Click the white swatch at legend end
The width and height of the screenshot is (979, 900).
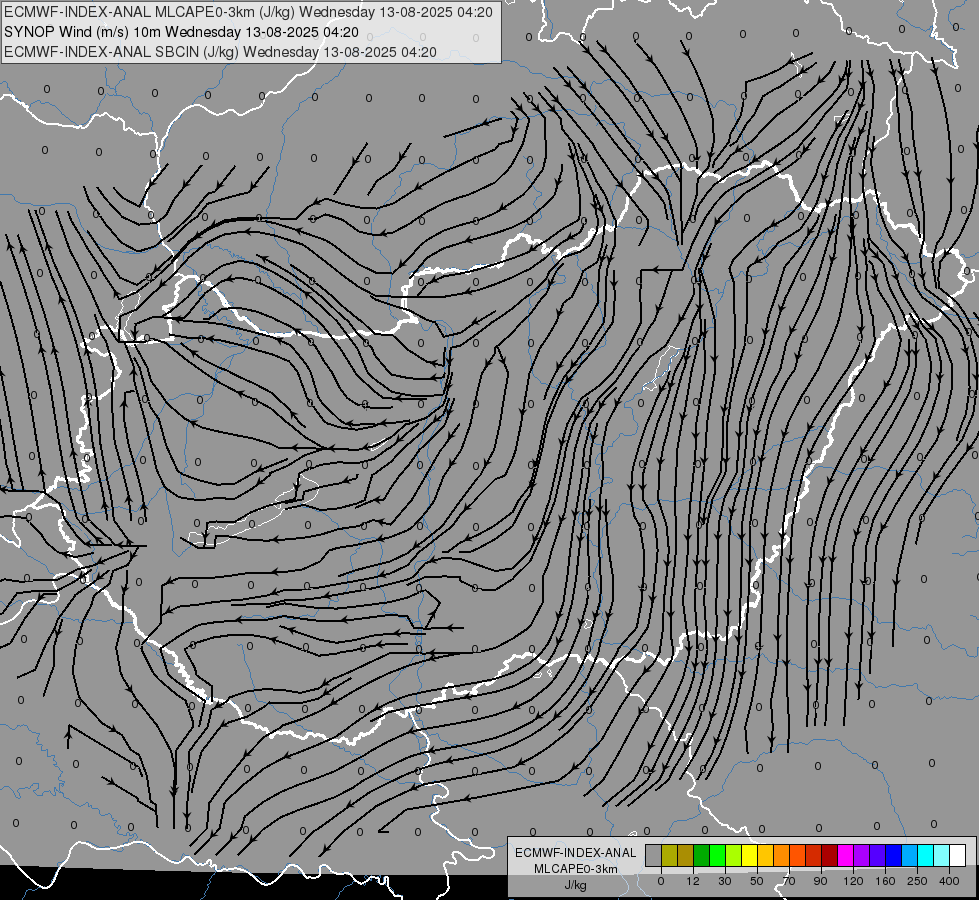click(x=957, y=855)
